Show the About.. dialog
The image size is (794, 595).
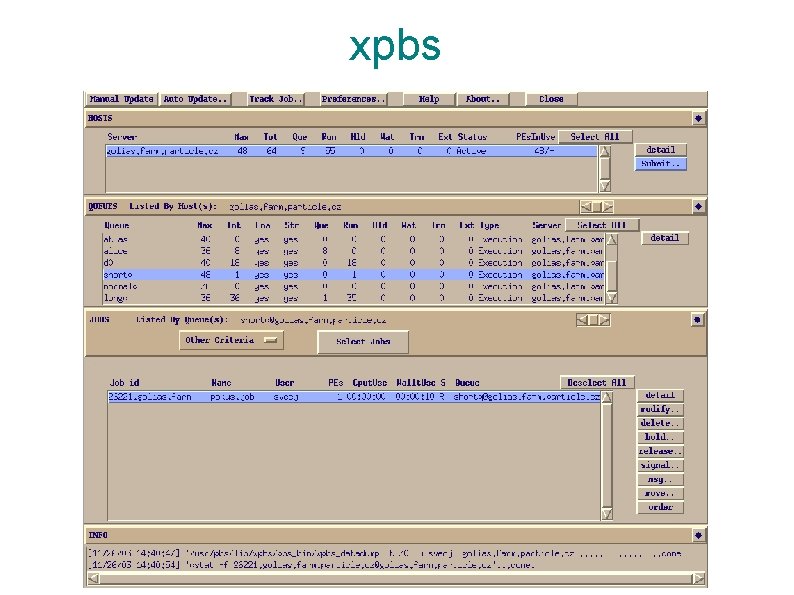(x=483, y=99)
